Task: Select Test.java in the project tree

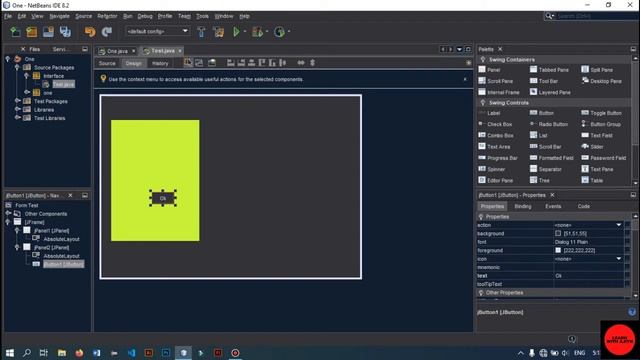Action: point(64,84)
